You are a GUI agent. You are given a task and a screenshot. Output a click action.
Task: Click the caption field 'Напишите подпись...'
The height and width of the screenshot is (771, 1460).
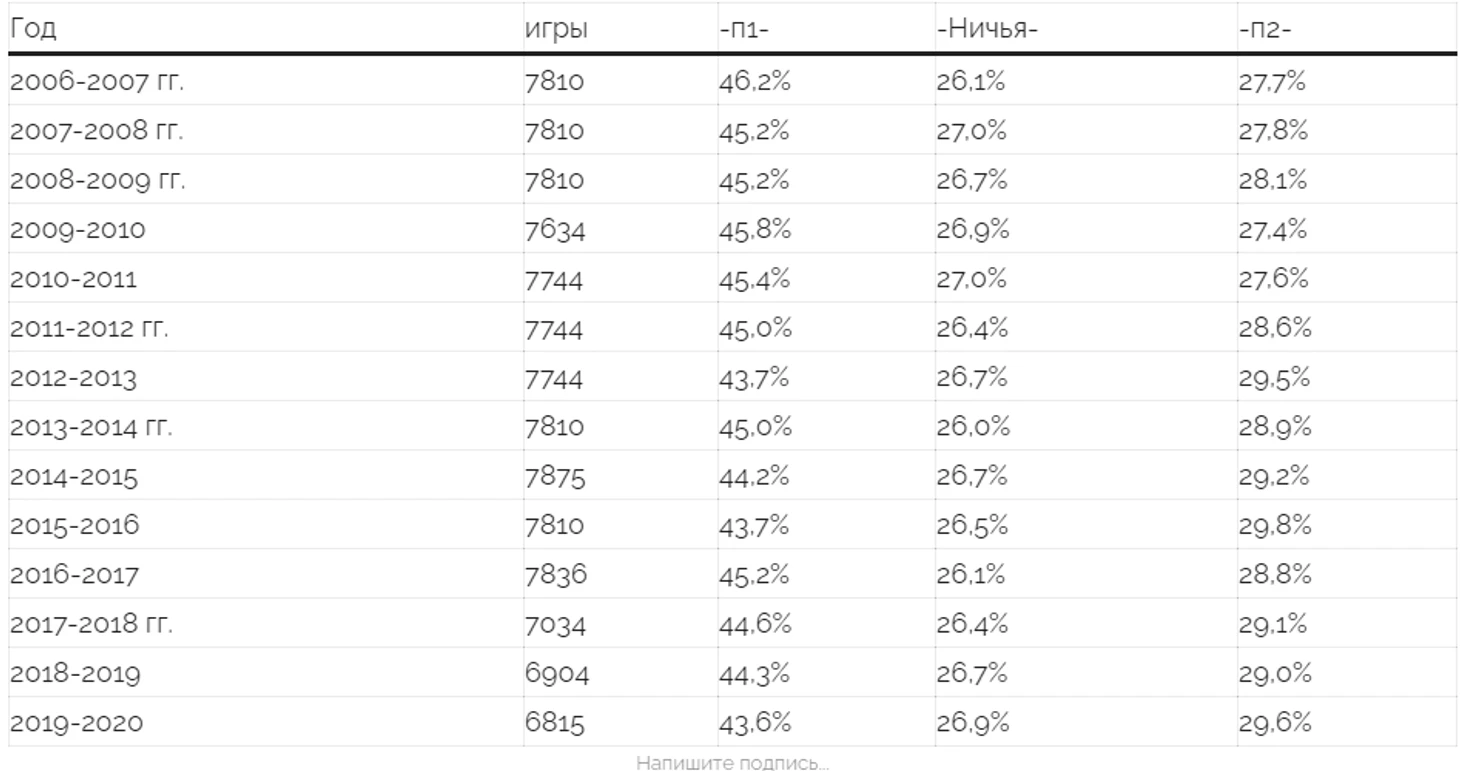pos(732,764)
